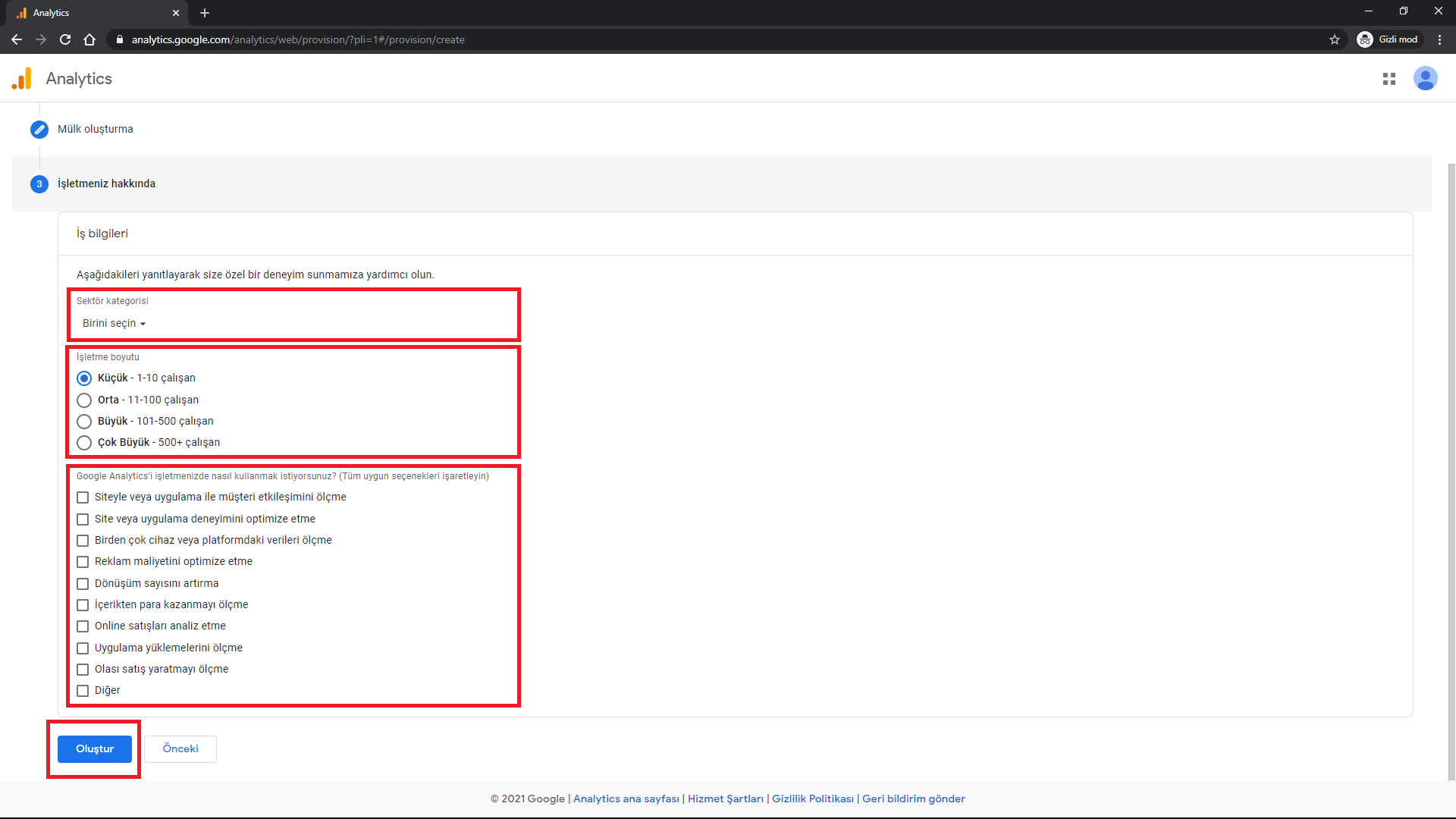Open the Sektör kategorisi 'Birini seçin' dropdown
1456x819 pixels.
[x=114, y=324]
